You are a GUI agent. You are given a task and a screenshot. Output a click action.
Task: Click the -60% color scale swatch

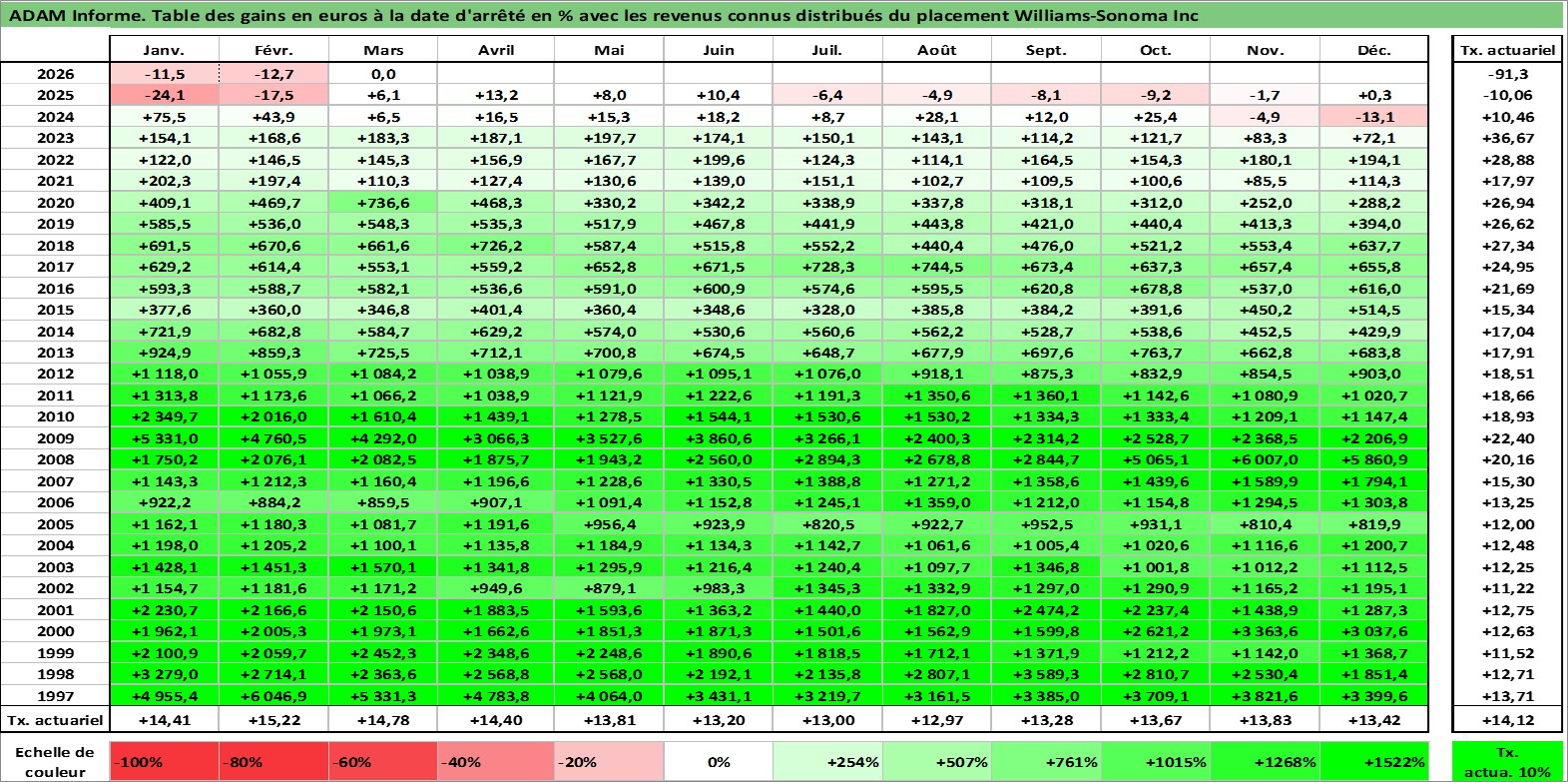pos(383,761)
